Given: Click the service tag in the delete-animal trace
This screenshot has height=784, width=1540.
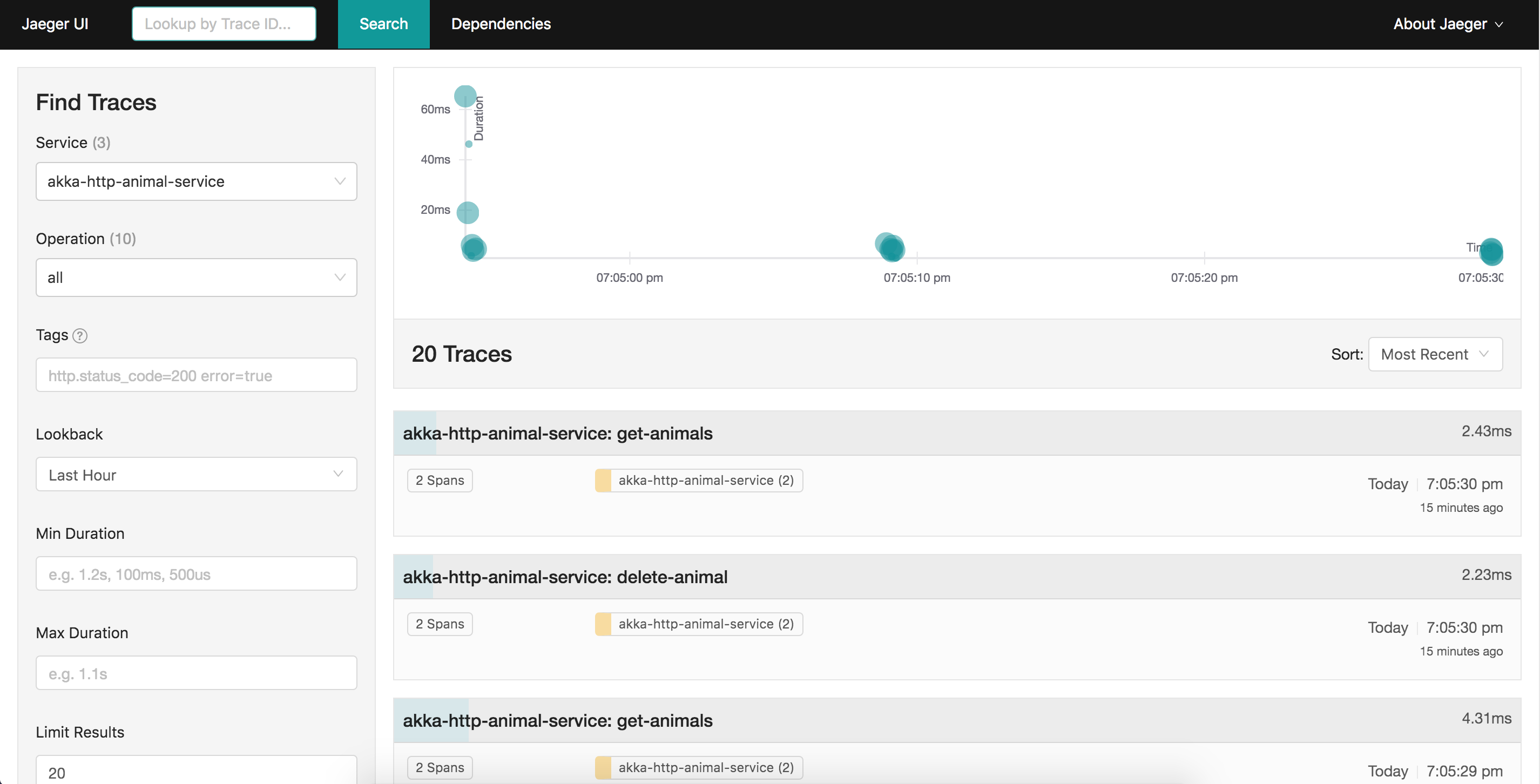Looking at the screenshot, I should [698, 624].
